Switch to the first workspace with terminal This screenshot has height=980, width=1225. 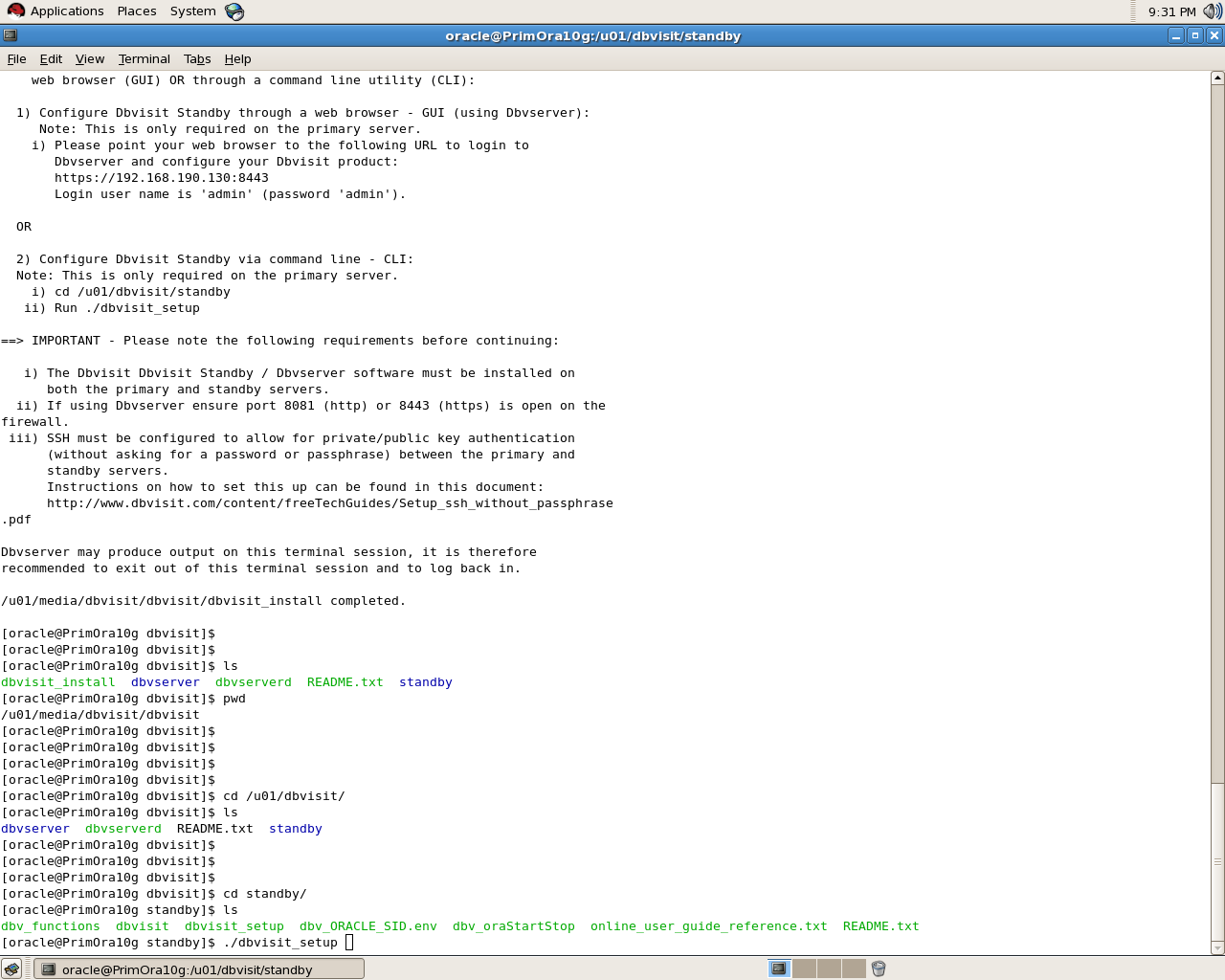pos(780,969)
